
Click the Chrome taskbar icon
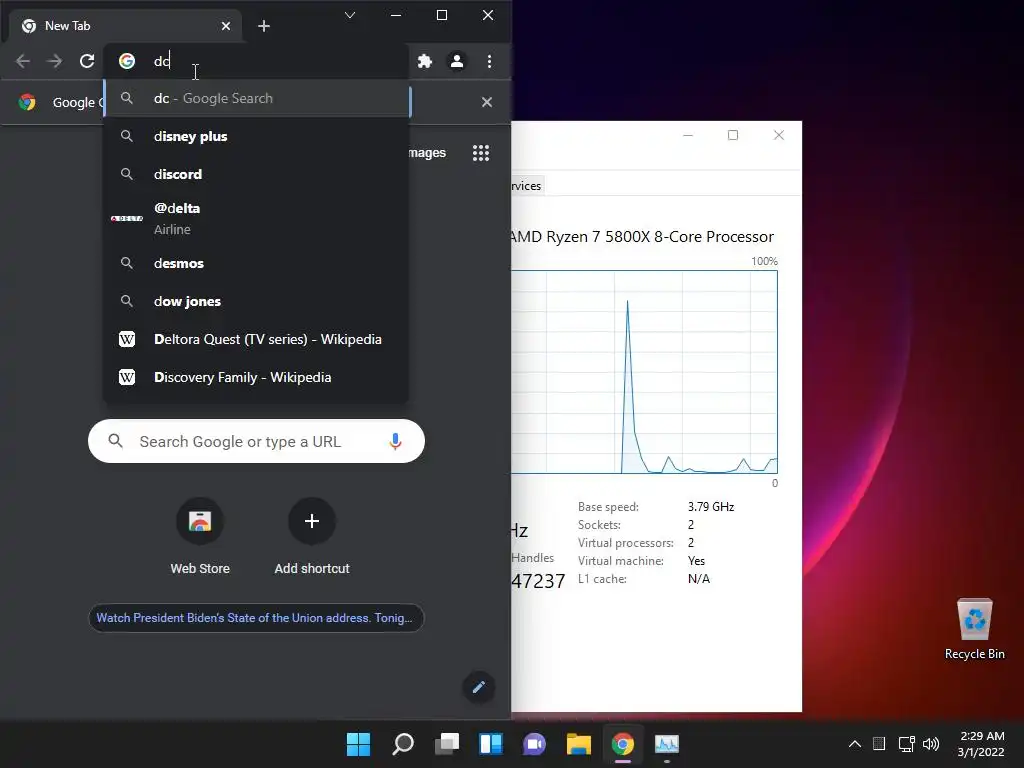click(x=622, y=744)
